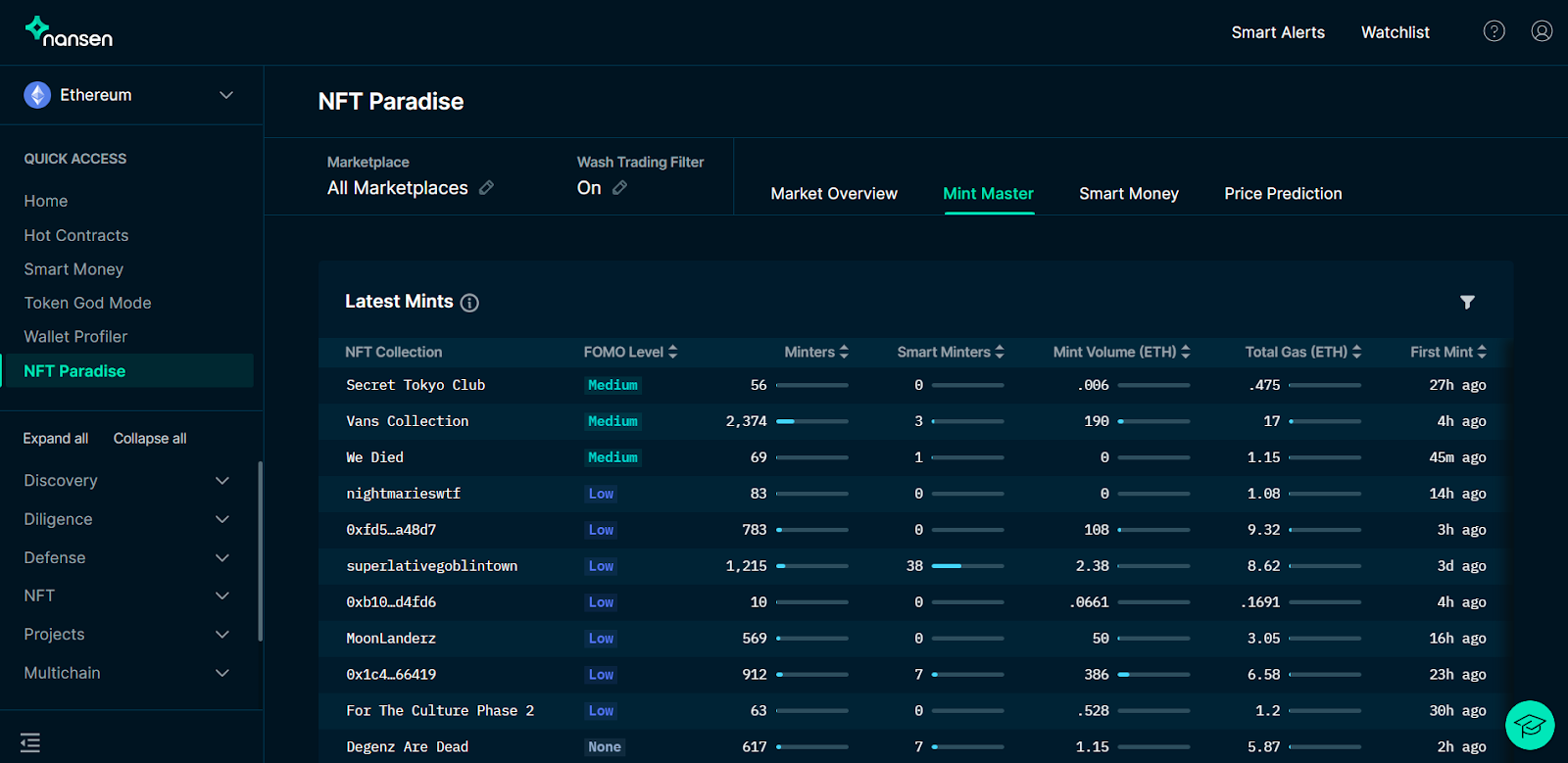Switch to the Price Prediction tab

(1283, 194)
